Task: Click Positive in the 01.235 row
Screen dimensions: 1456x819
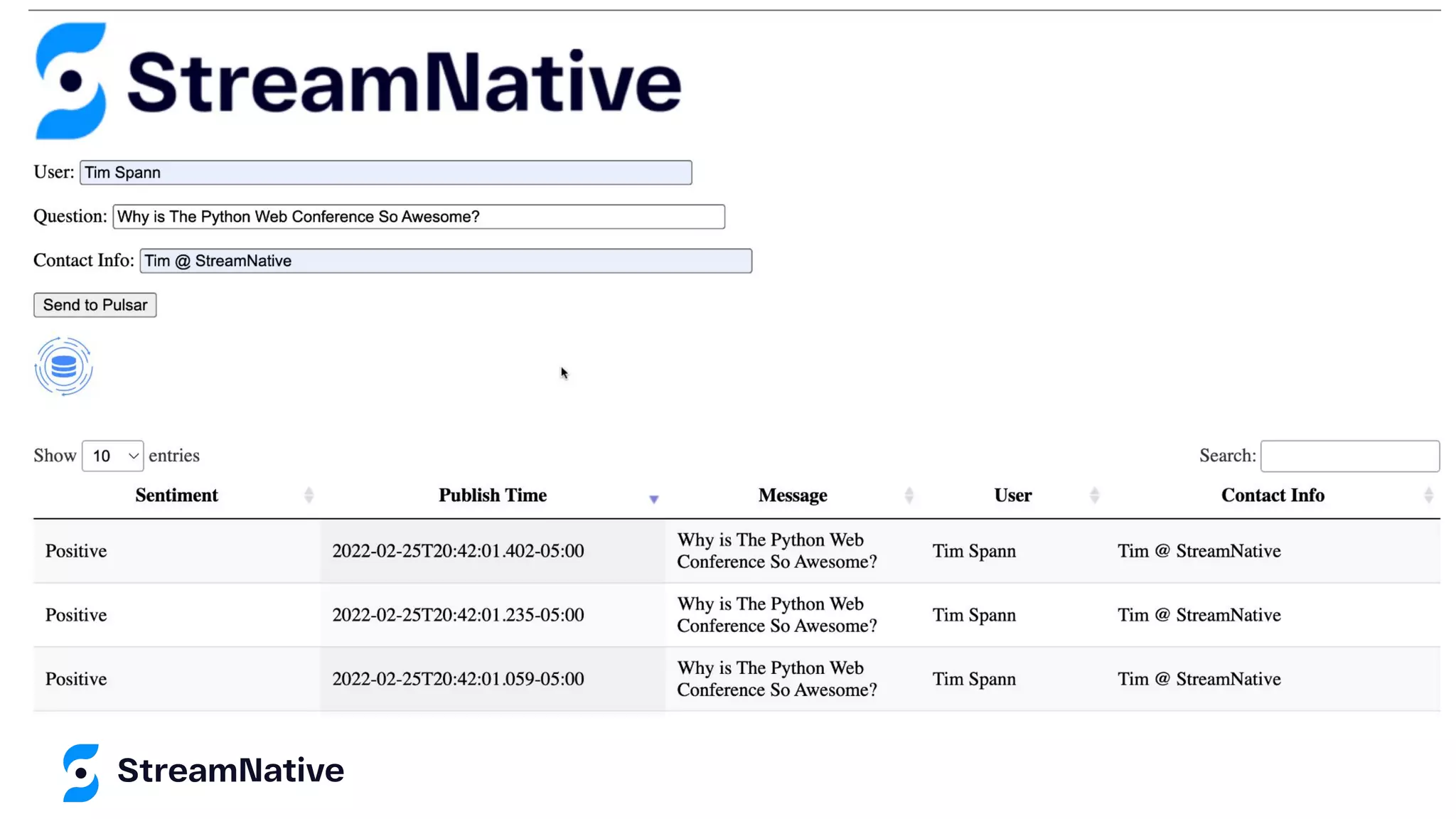Action: pos(76,615)
